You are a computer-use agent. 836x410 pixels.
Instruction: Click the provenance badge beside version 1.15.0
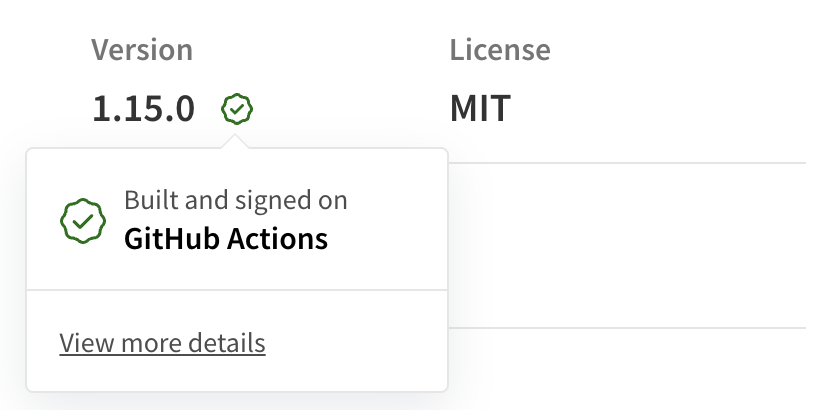(237, 108)
